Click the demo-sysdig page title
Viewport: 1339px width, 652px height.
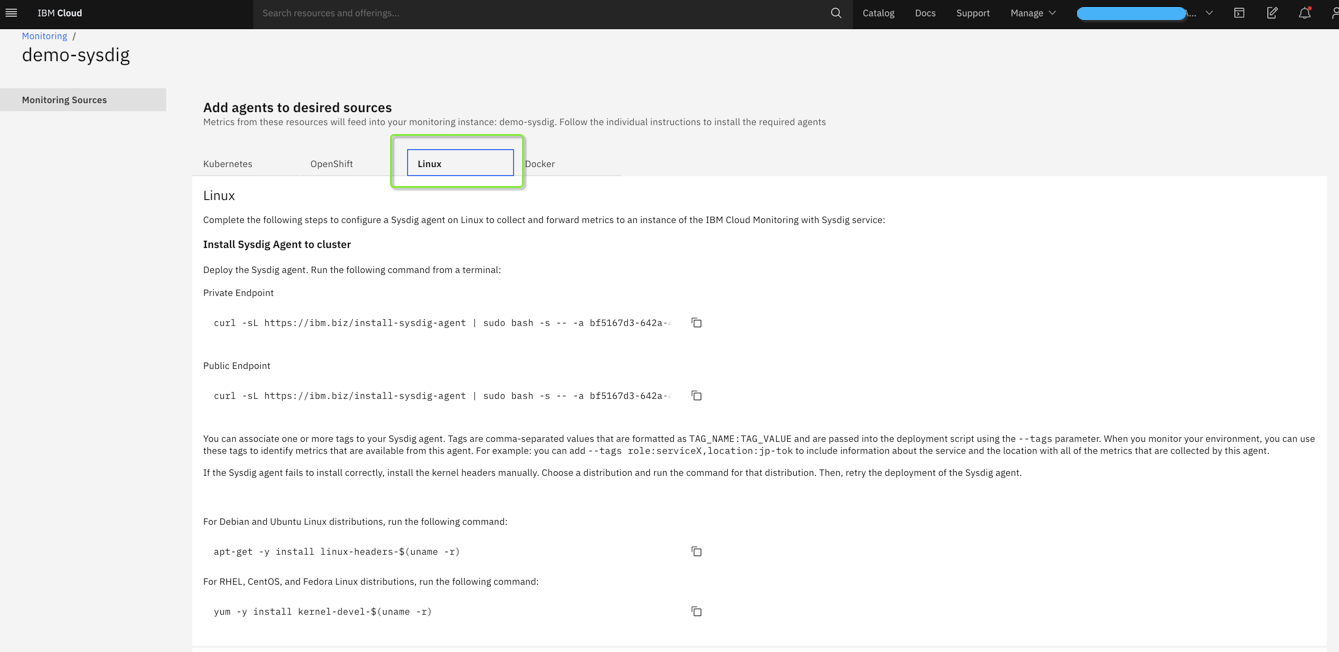(76, 55)
